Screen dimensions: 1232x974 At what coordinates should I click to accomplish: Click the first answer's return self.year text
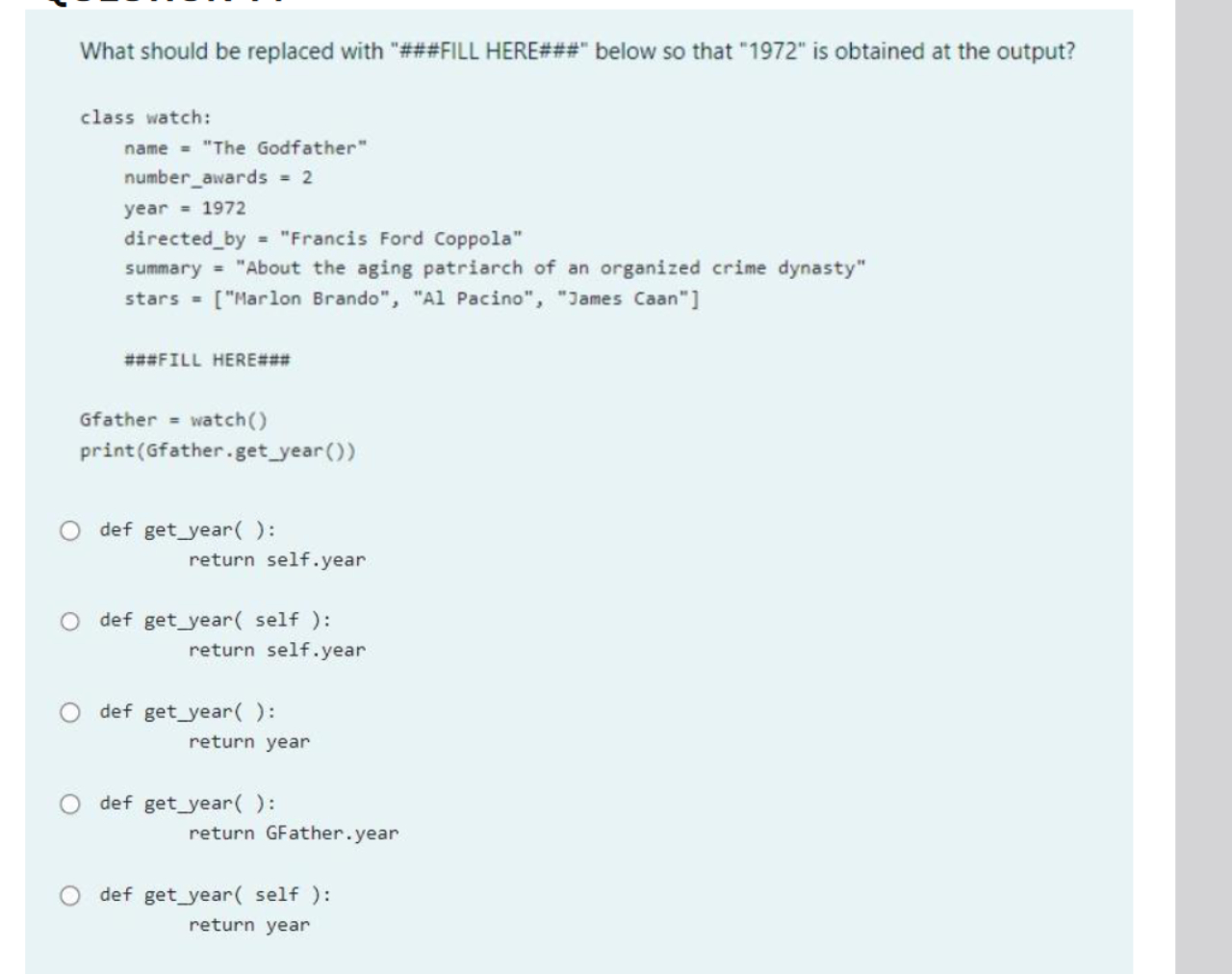tap(276, 559)
